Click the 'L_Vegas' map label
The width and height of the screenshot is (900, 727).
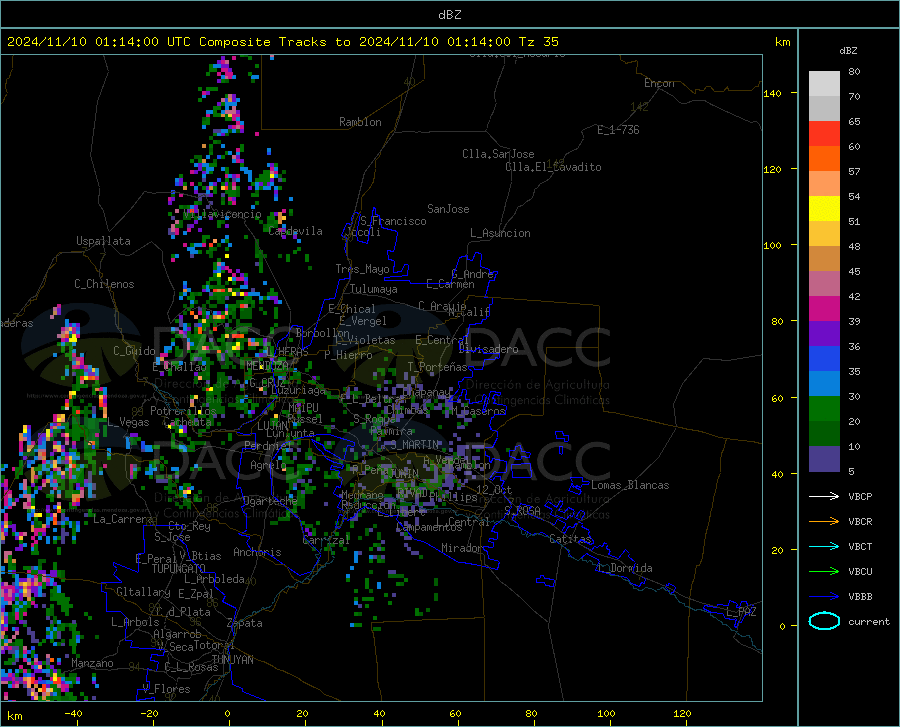128,422
